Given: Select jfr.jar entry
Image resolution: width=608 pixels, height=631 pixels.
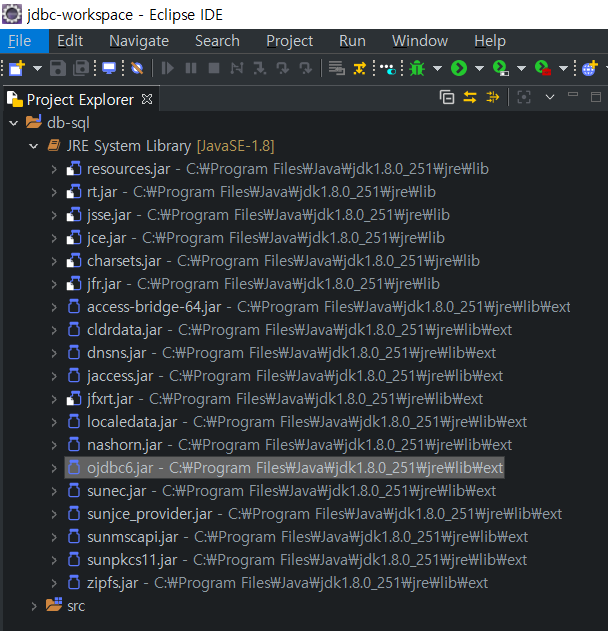Looking at the screenshot, I should 253,284.
